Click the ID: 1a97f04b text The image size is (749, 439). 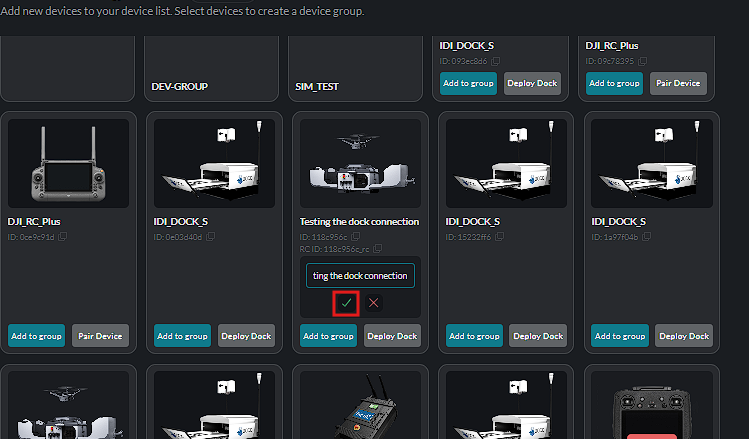(615, 237)
